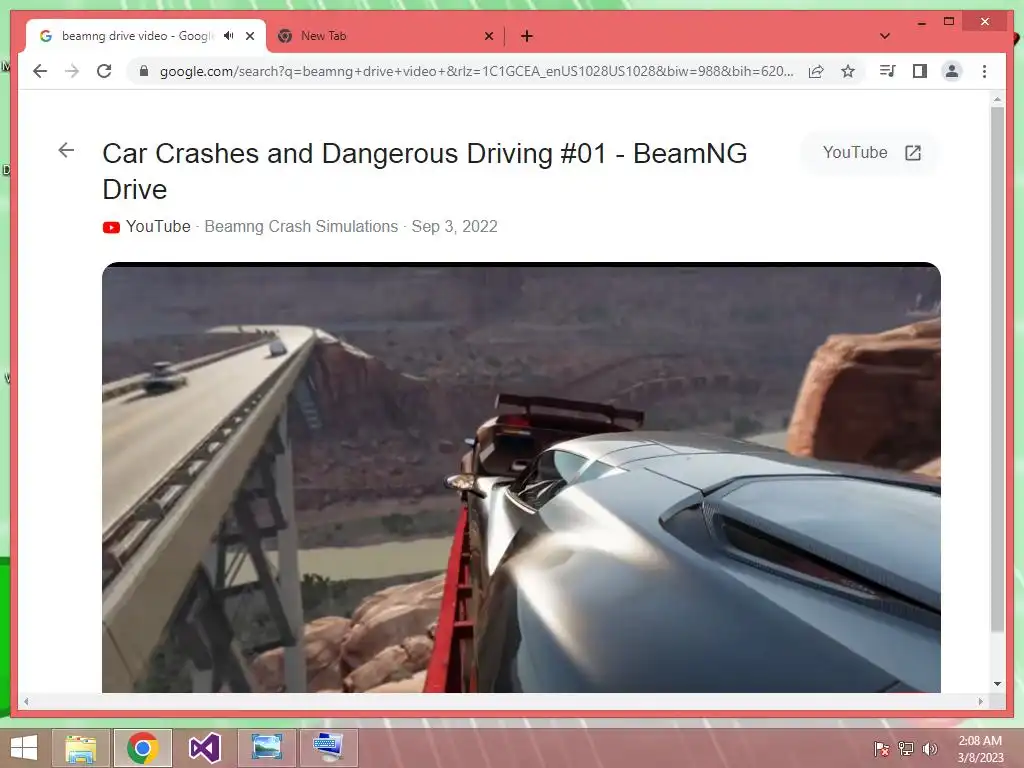Close the beamng drive video tab
This screenshot has height=768, width=1024.
coord(250,36)
